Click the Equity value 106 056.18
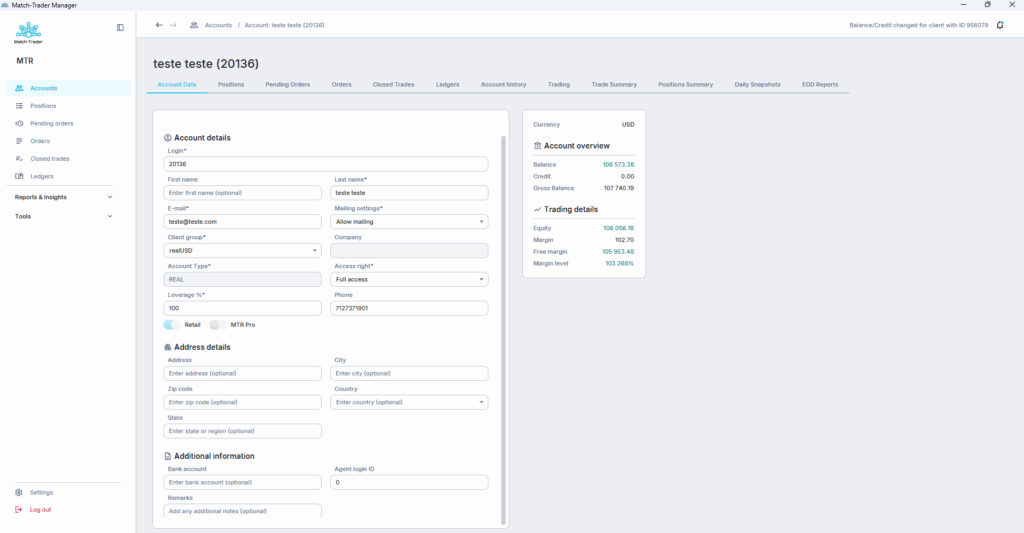1024x533 pixels. coord(618,228)
